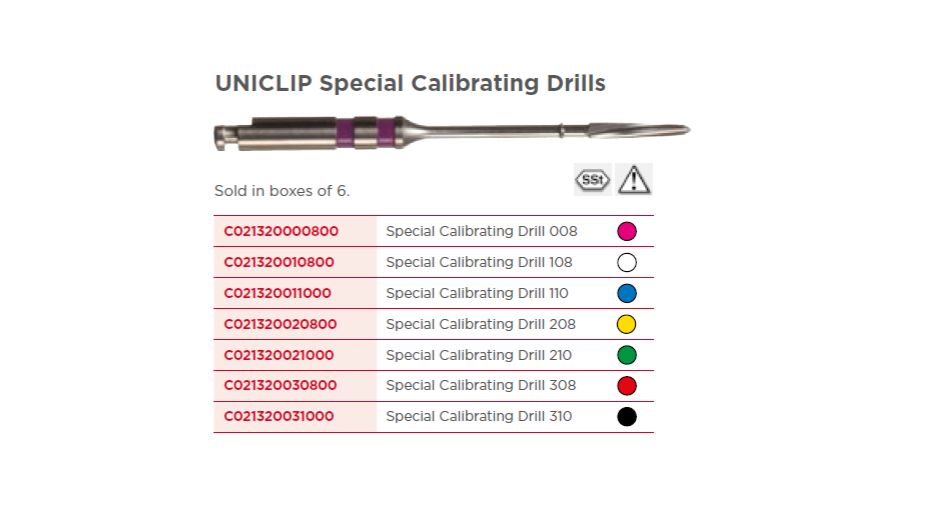Image resolution: width=939 pixels, height=527 pixels.
Task: Select the green color dot for Drill 210
Action: pyautogui.click(x=627, y=355)
